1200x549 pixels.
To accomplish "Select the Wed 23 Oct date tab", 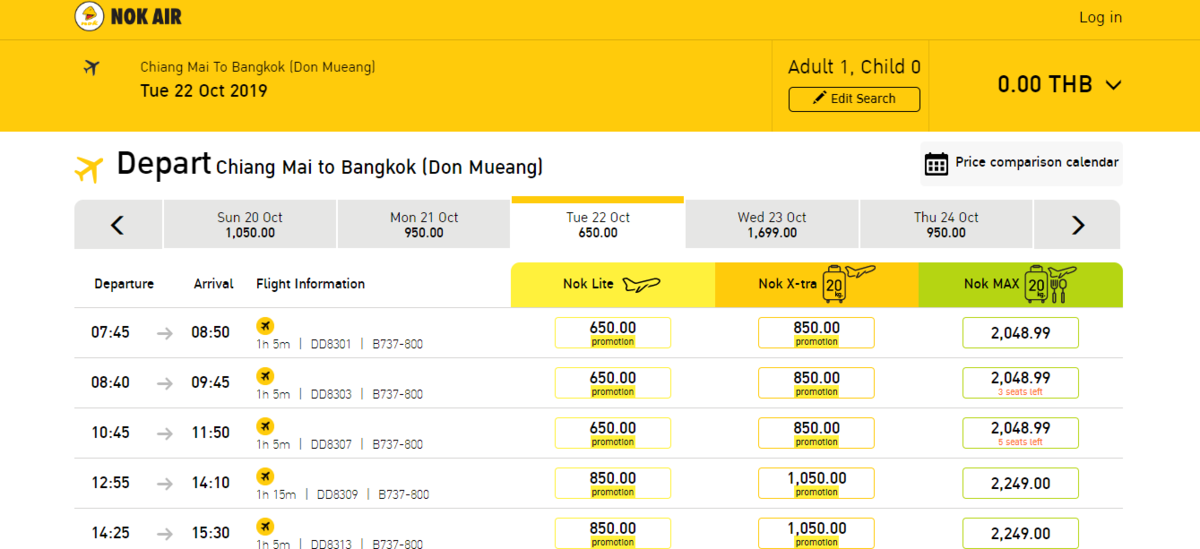I will coord(772,225).
